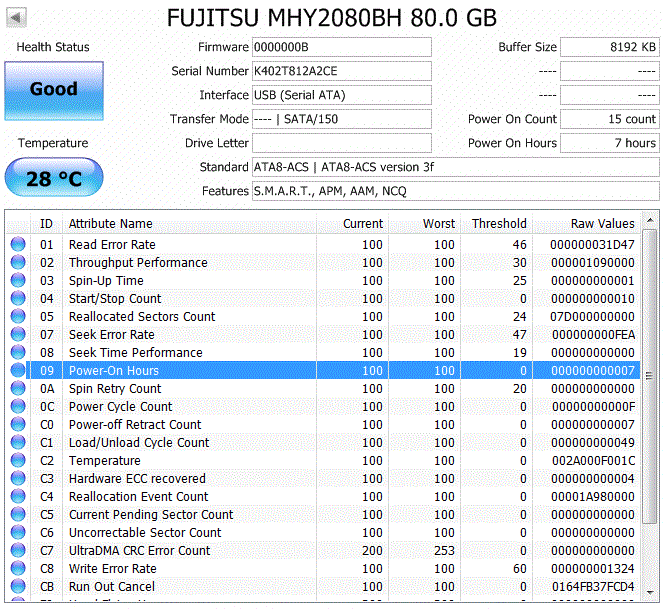The height and width of the screenshot is (609, 666).
Task: Click the attribute list scrollbar thumb
Action: (x=649, y=376)
